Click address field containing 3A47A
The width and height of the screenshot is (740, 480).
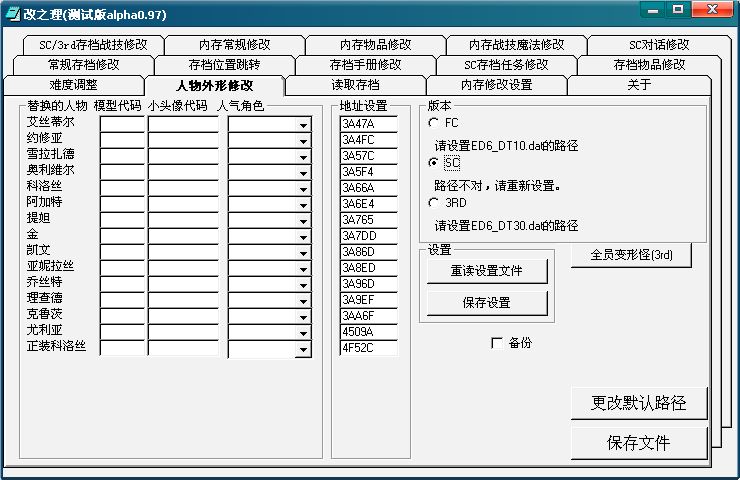coord(369,124)
